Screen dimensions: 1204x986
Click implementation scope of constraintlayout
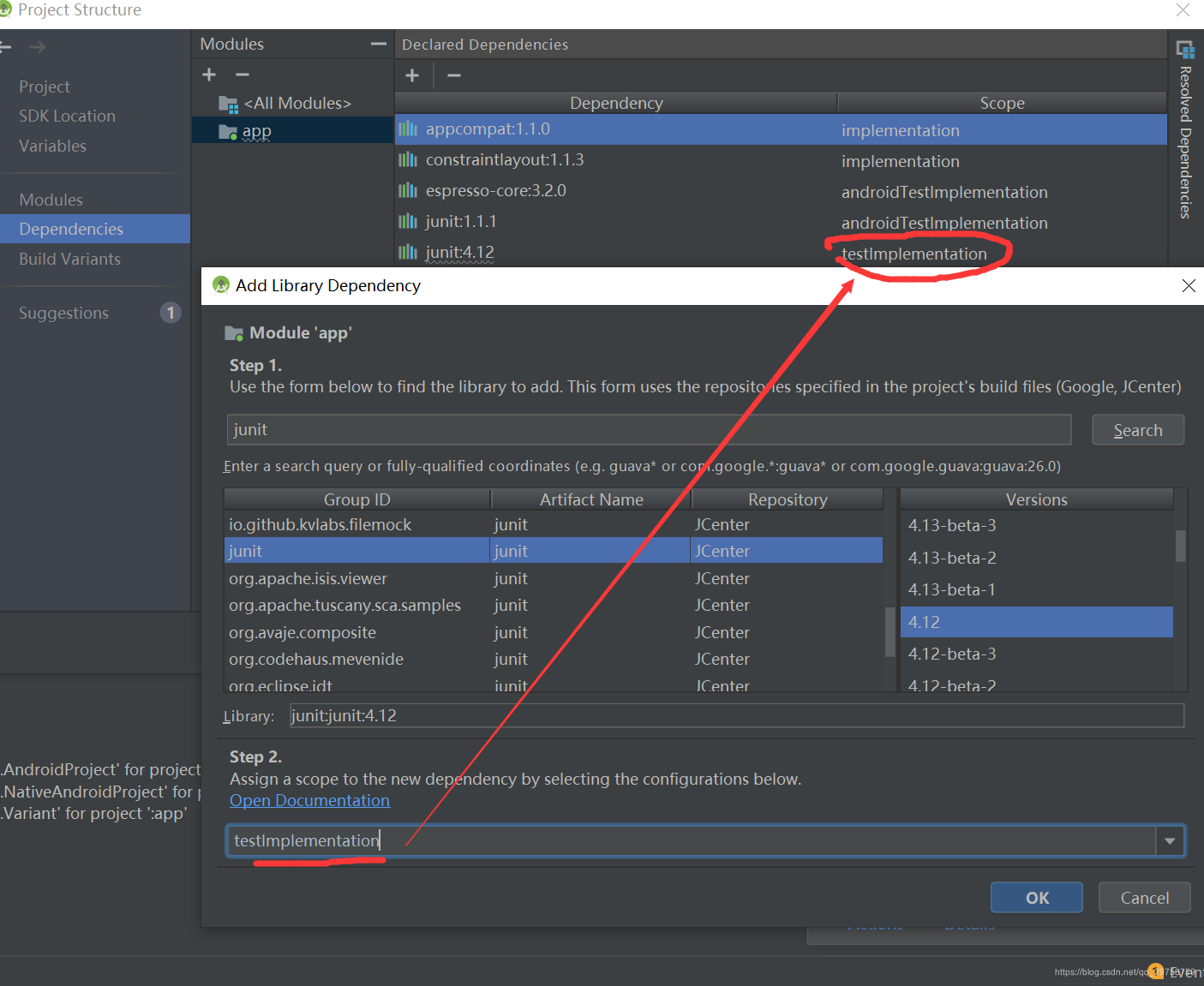point(901,161)
